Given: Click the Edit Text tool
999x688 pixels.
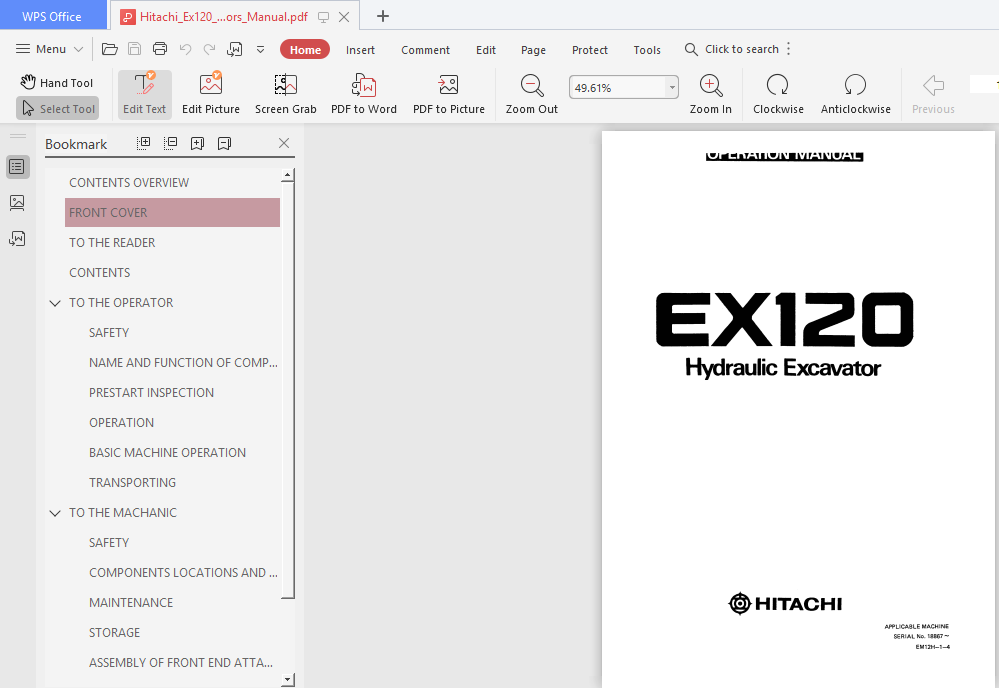Looking at the screenshot, I should point(145,94).
